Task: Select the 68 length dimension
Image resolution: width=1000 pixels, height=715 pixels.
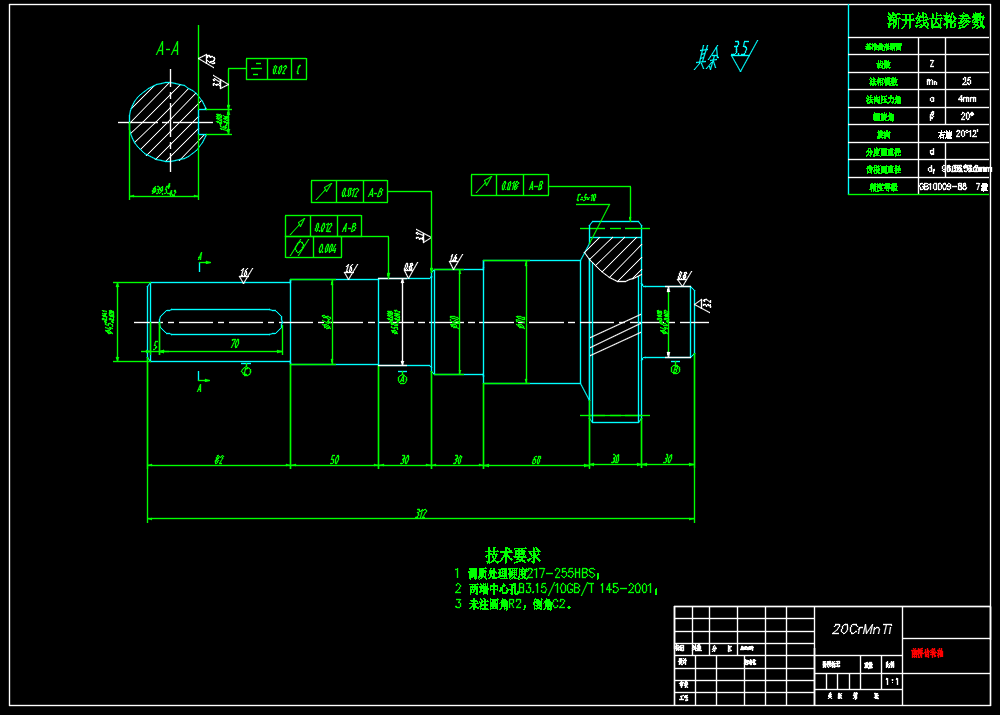Action: point(536,460)
